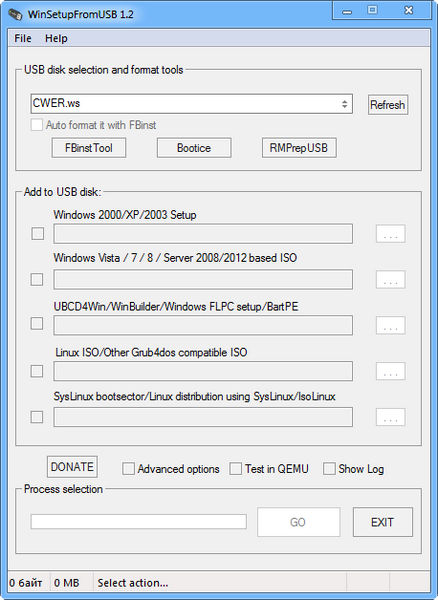Maximize the WinSetupFromUSB window
This screenshot has width=438, height=600.
(x=372, y=10)
